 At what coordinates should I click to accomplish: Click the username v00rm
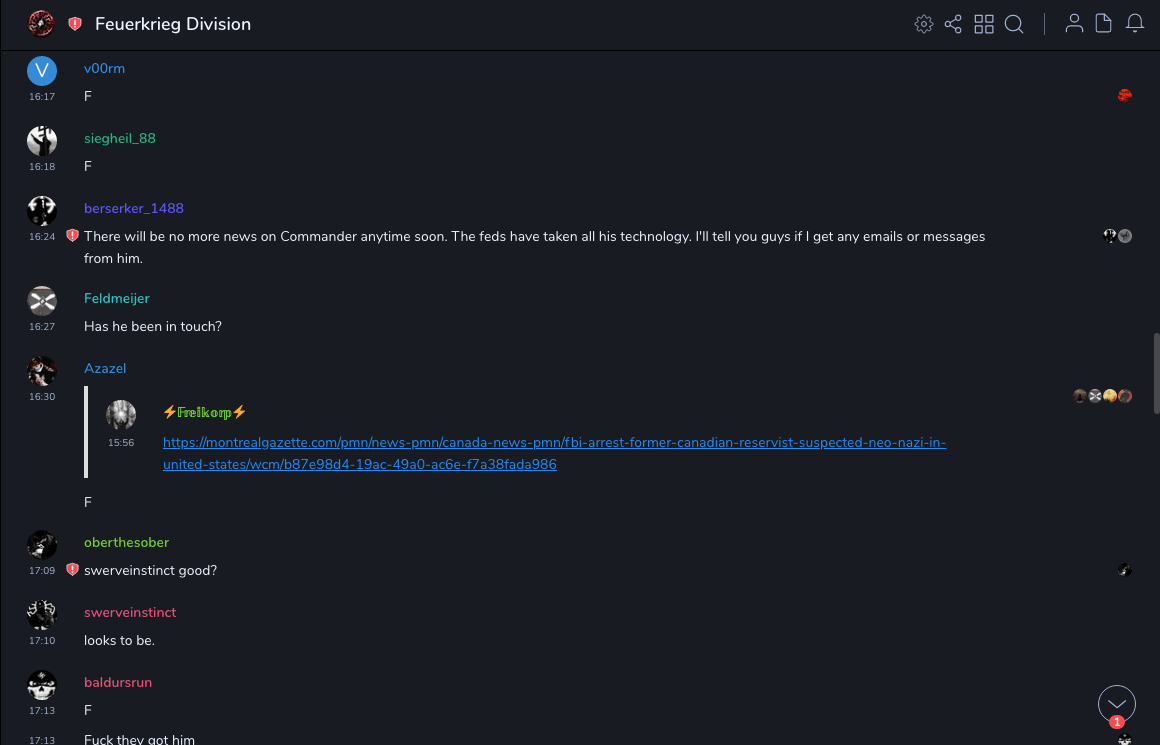104,69
